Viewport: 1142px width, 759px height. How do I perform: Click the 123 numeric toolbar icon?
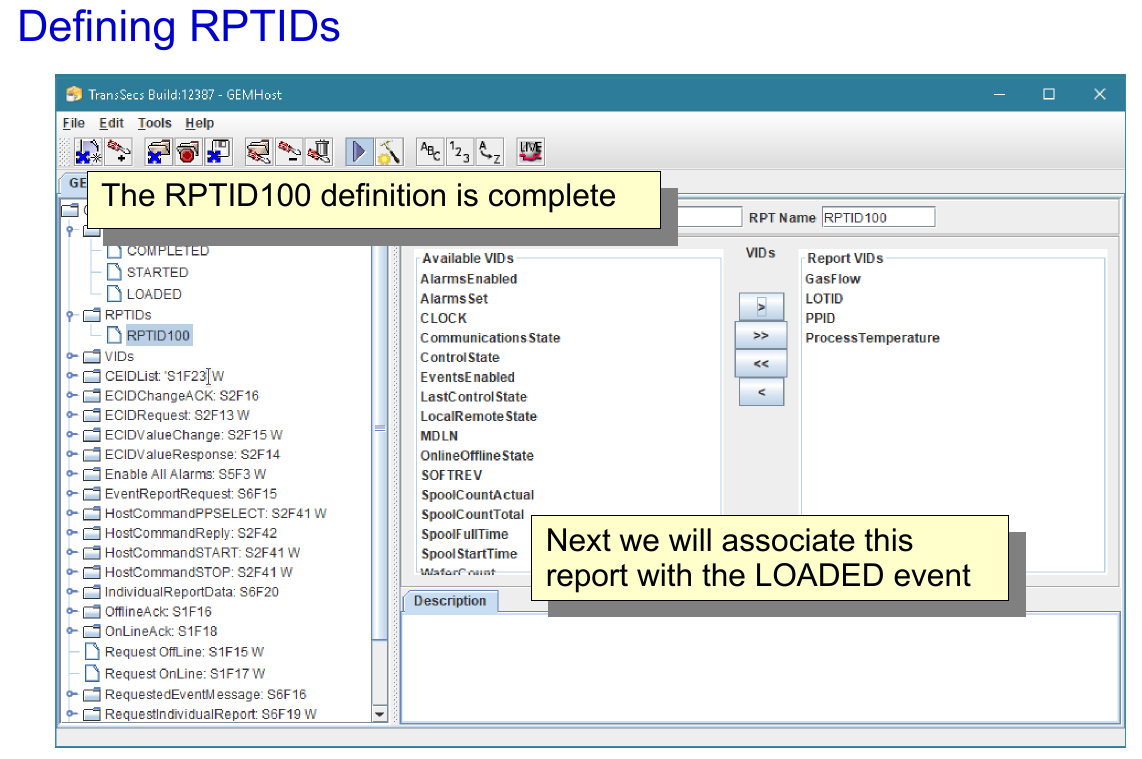pyautogui.click(x=459, y=152)
